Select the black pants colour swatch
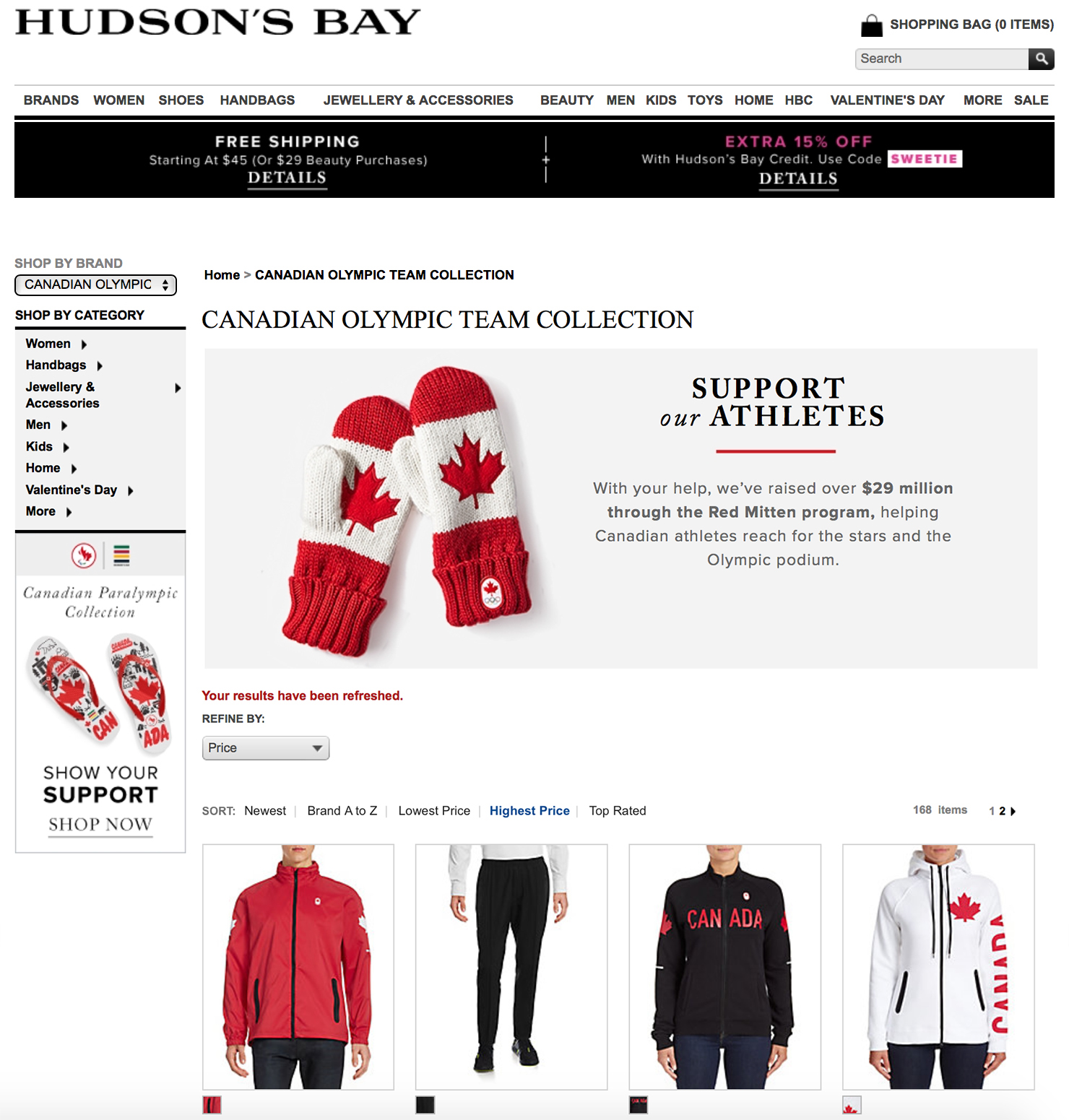This screenshot has height=1120, width=1069. pyautogui.click(x=425, y=1105)
